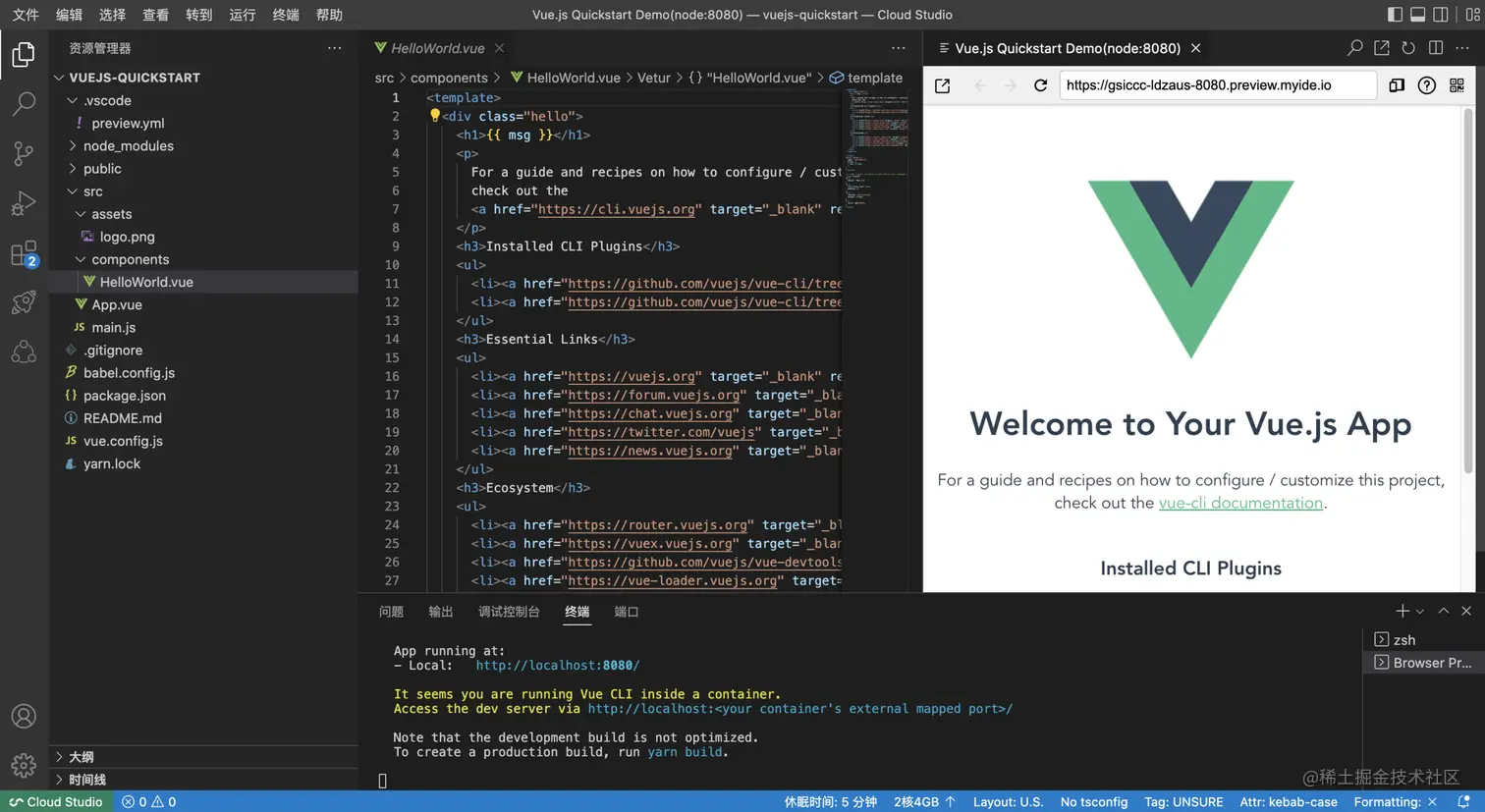Click Formatting status bar item
1485x812 pixels.
point(1396,802)
